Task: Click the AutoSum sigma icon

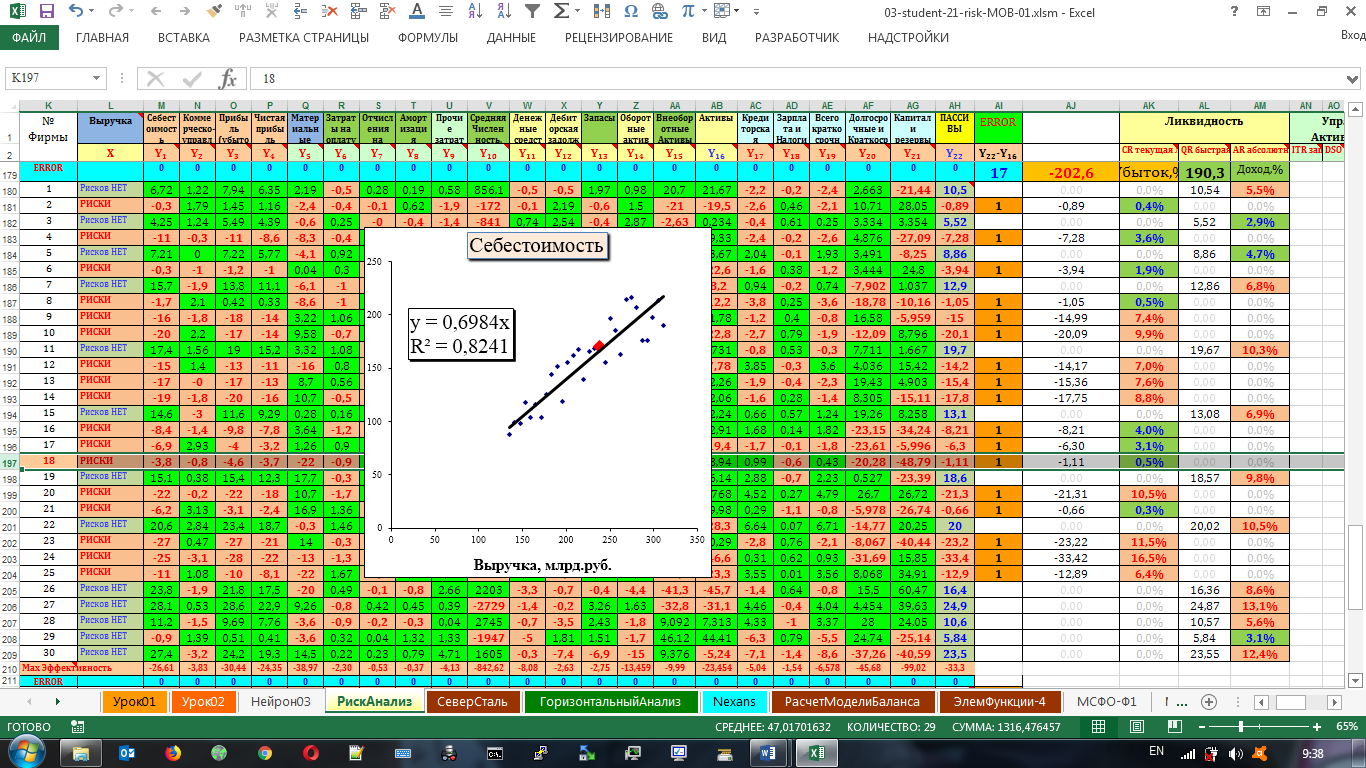Action: click(x=561, y=12)
